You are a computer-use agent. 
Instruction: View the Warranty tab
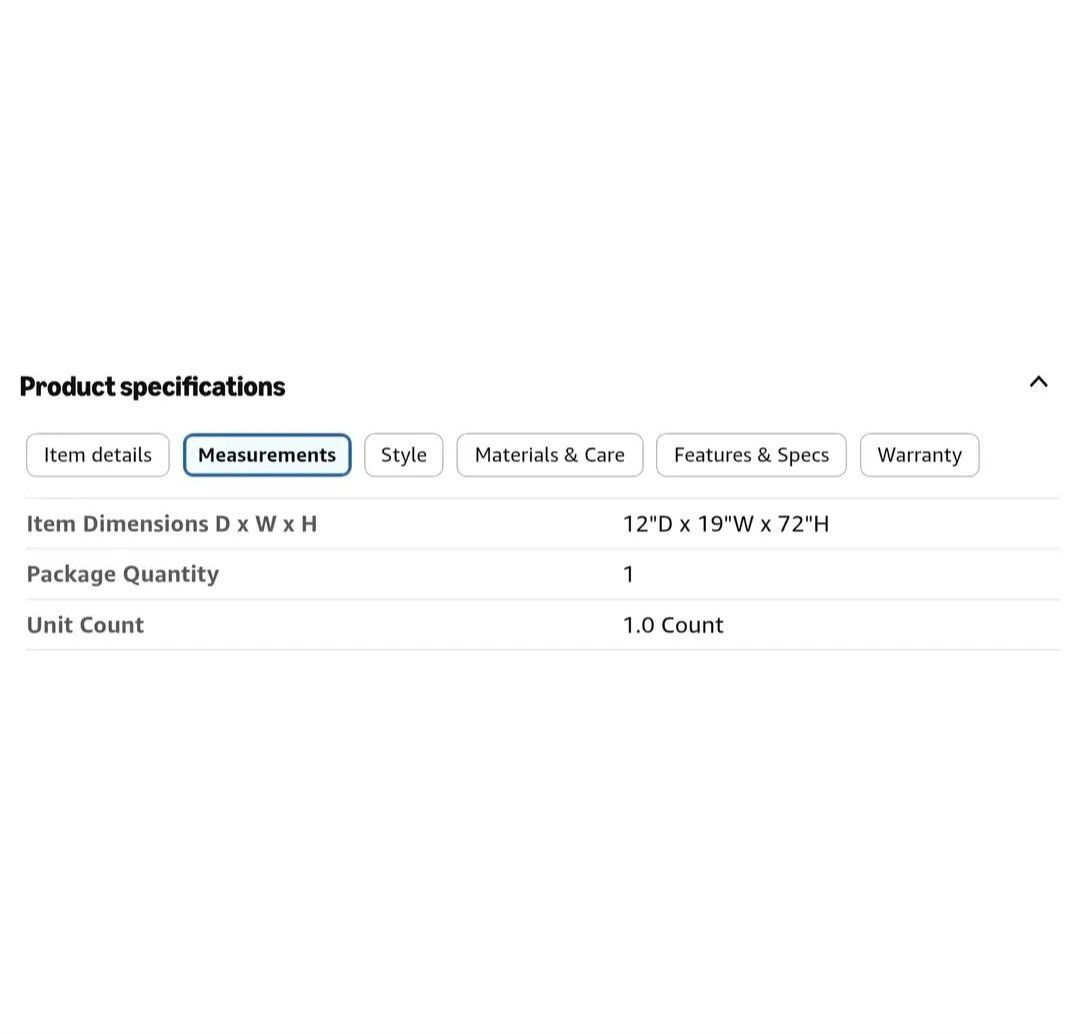(919, 455)
